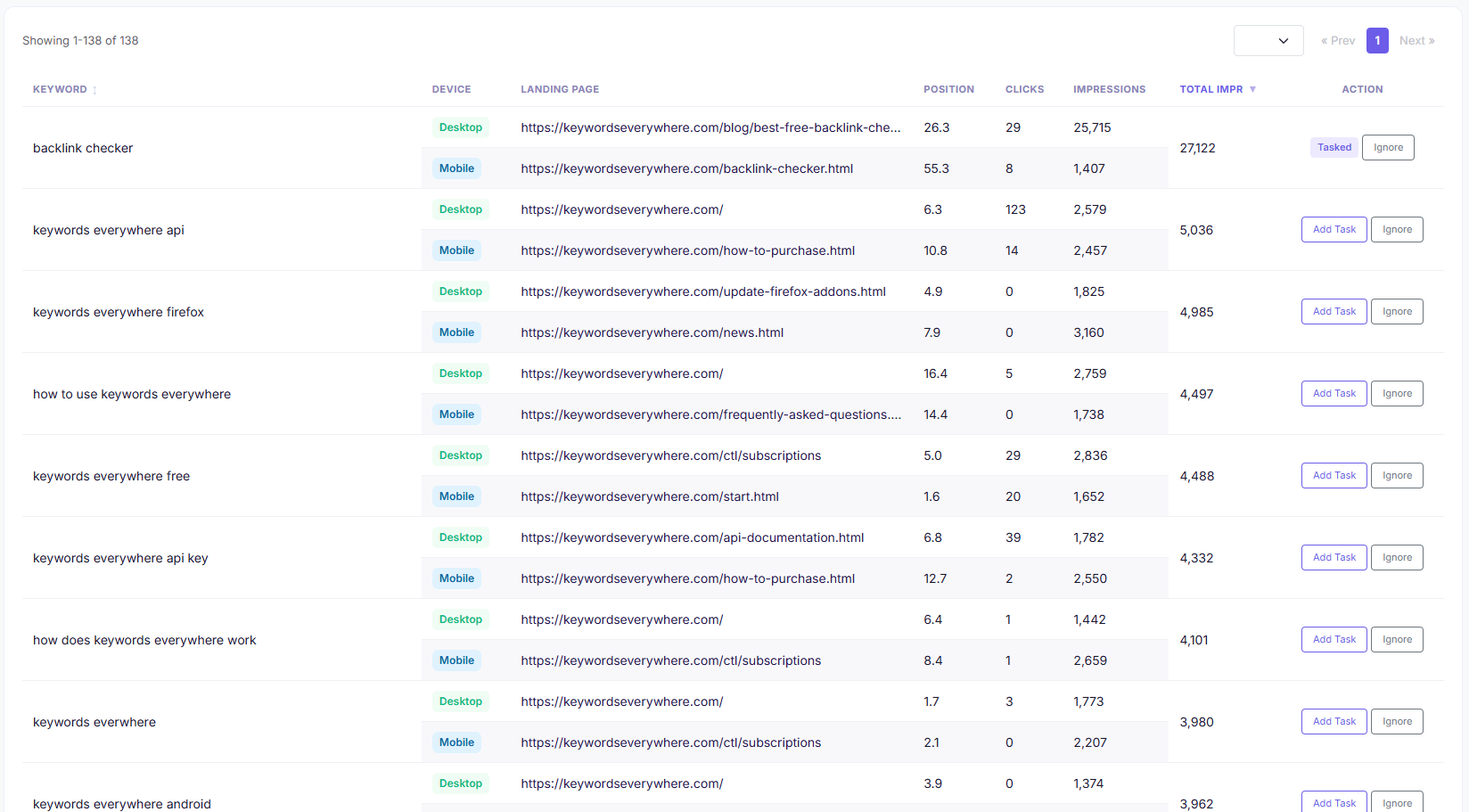The image size is (1469, 812).
Task: Click the Total Impr descending sort arrow
Action: (x=1252, y=89)
